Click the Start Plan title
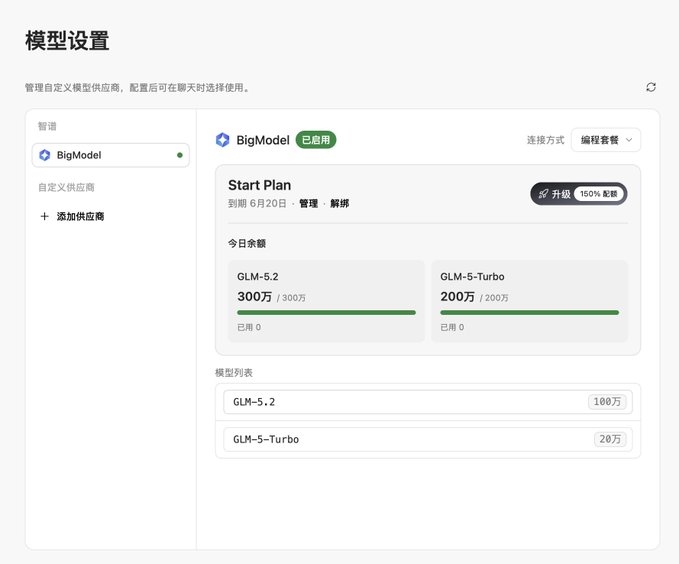 click(259, 185)
